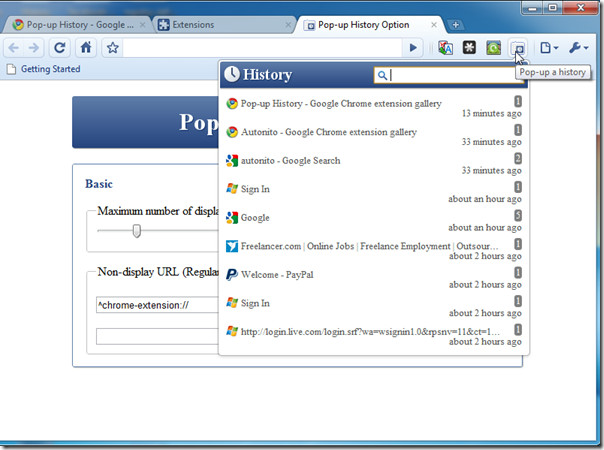Open a new tab with plus button
This screenshot has width=604, height=450.
[x=455, y=25]
